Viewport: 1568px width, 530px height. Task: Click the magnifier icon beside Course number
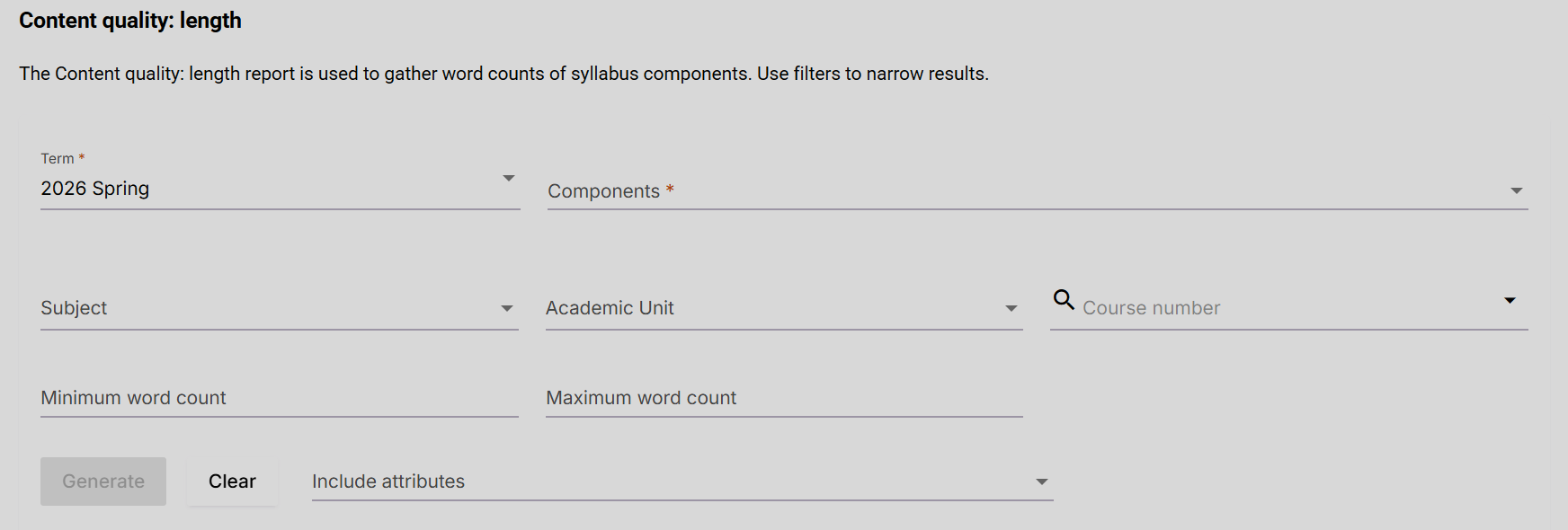coord(1064,300)
